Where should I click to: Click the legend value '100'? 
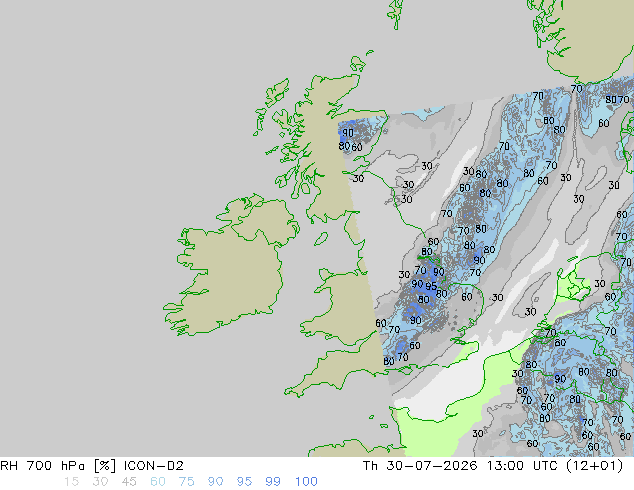(x=306, y=482)
